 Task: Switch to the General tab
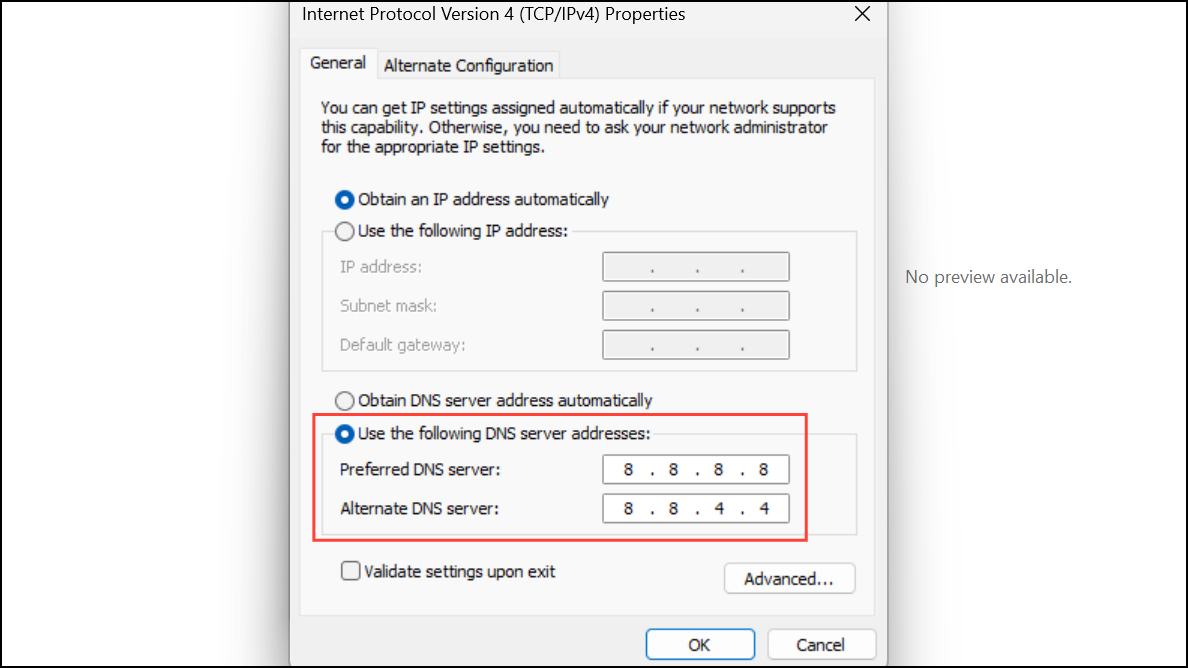click(338, 63)
